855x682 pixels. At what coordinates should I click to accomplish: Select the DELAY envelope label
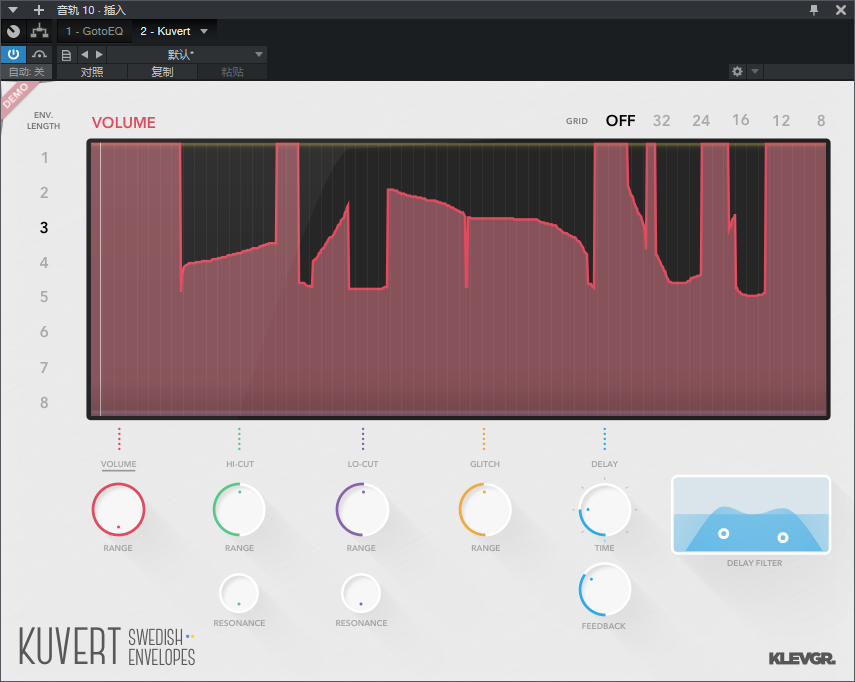coord(605,464)
